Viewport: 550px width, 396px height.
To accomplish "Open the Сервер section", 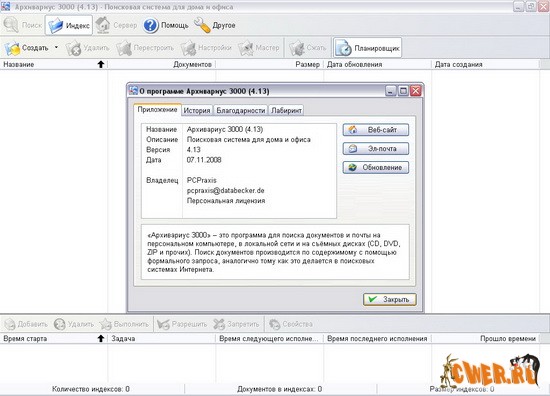I will pos(116,25).
